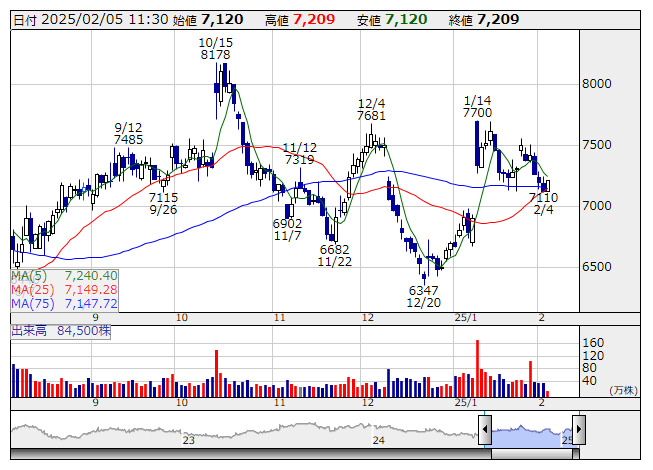This screenshot has width=653, height=470.
Task: Click the left range handle arrow in overview
Action: point(485,431)
